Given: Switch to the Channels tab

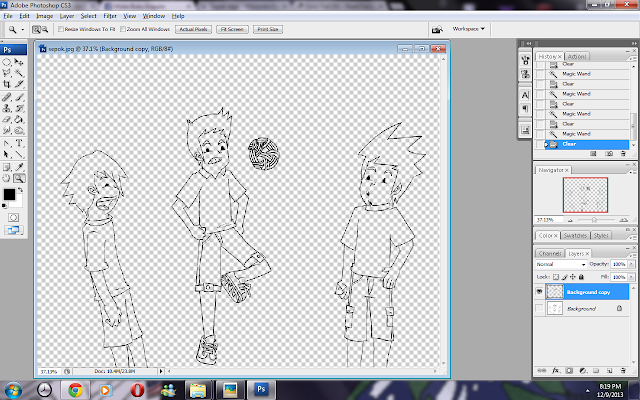Looking at the screenshot, I should 550,253.
